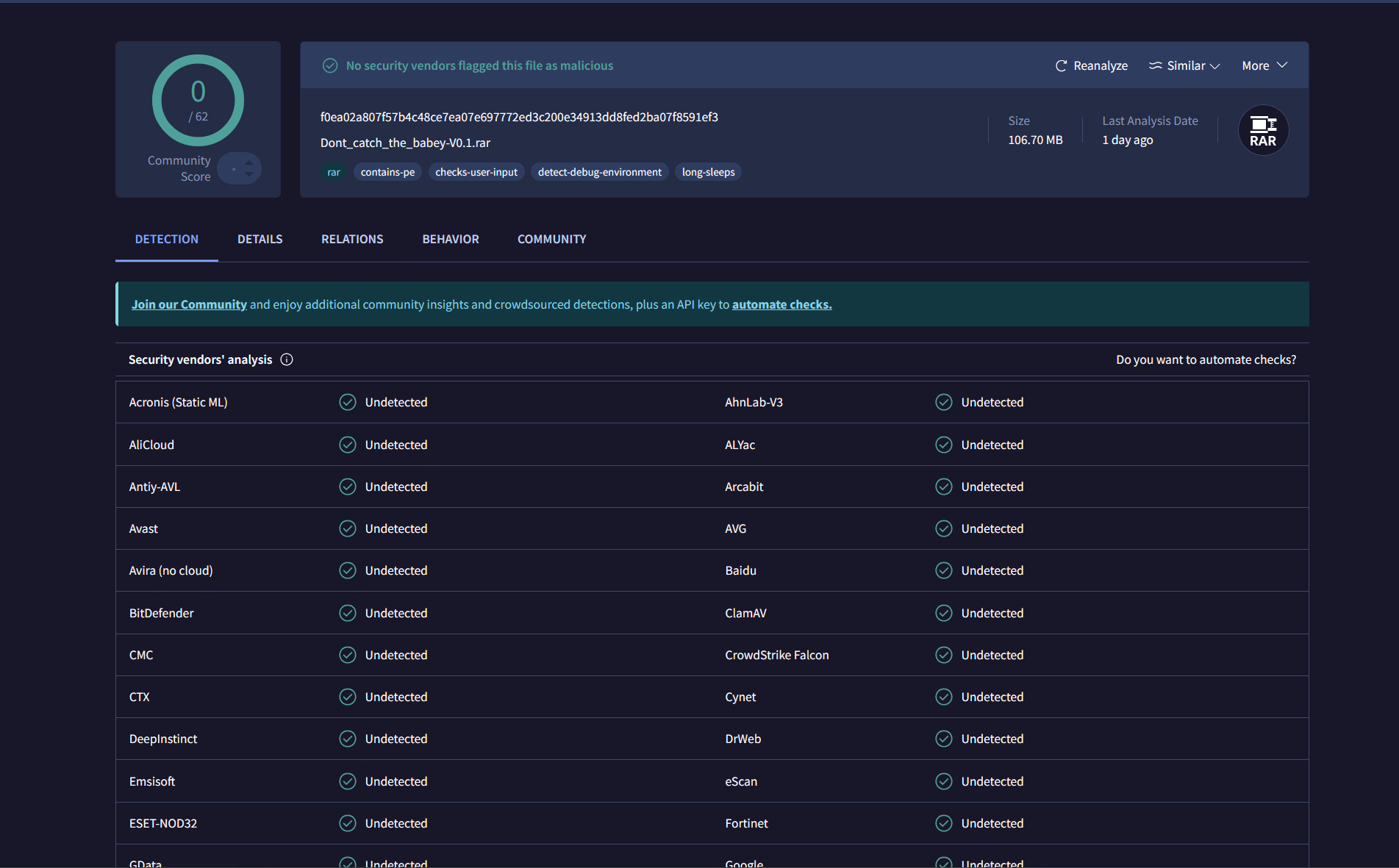Click the eScan undetected checkmark icon
Viewport: 1399px width, 868px height.
pyautogui.click(x=944, y=781)
